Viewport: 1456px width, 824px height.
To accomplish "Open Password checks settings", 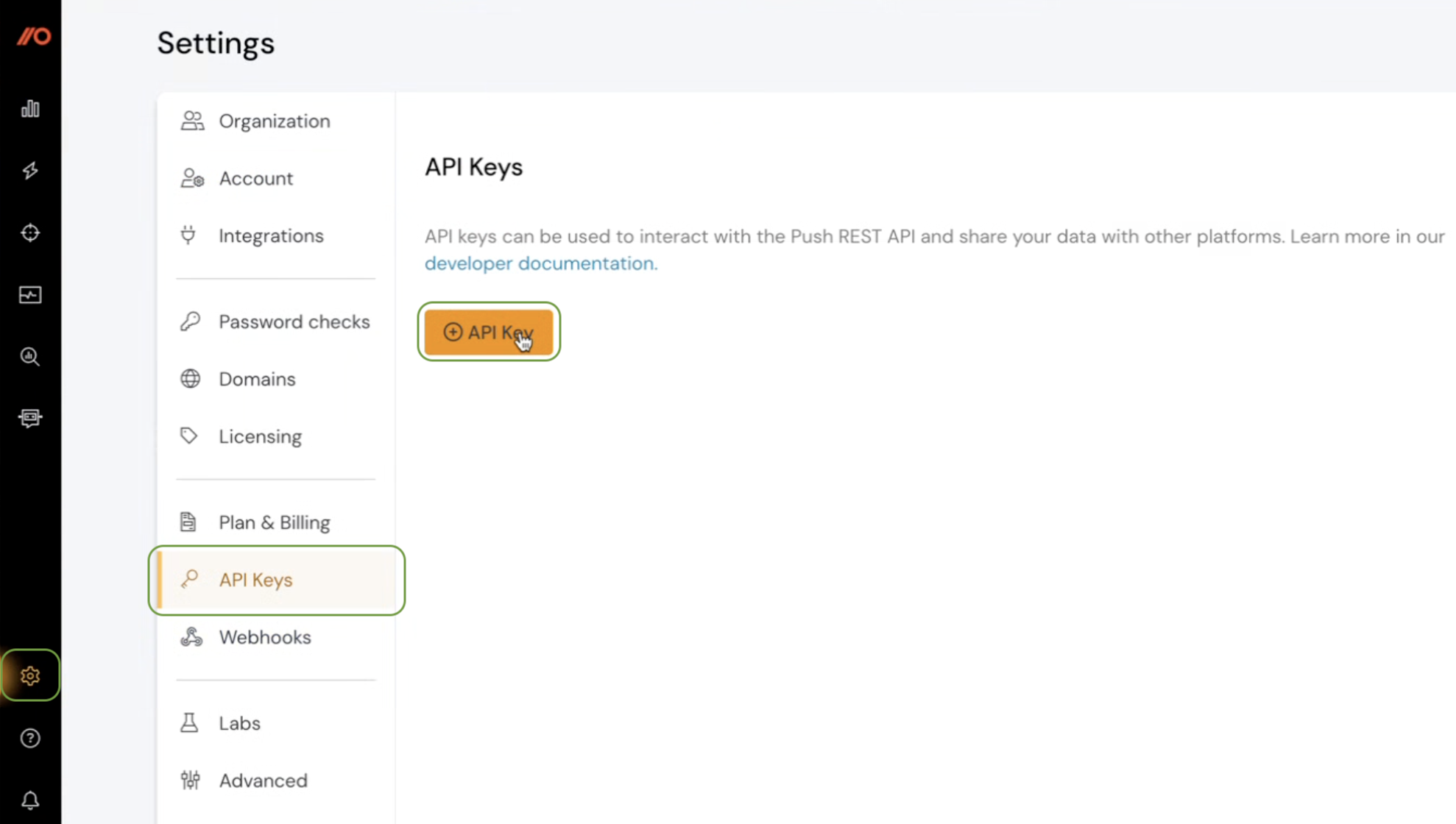I will (x=294, y=322).
